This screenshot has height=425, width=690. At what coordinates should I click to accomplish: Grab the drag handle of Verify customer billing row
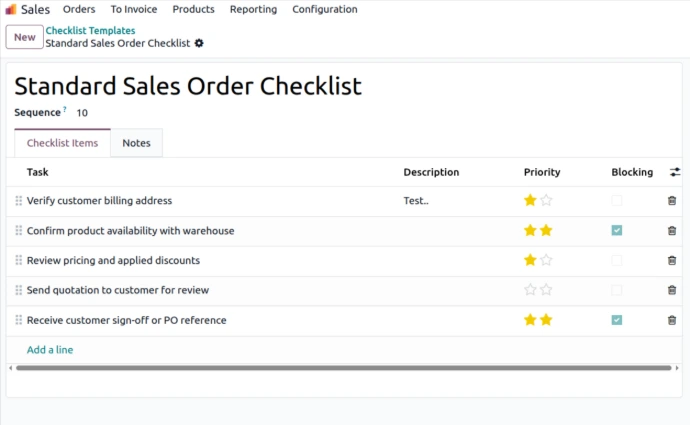pos(18,201)
